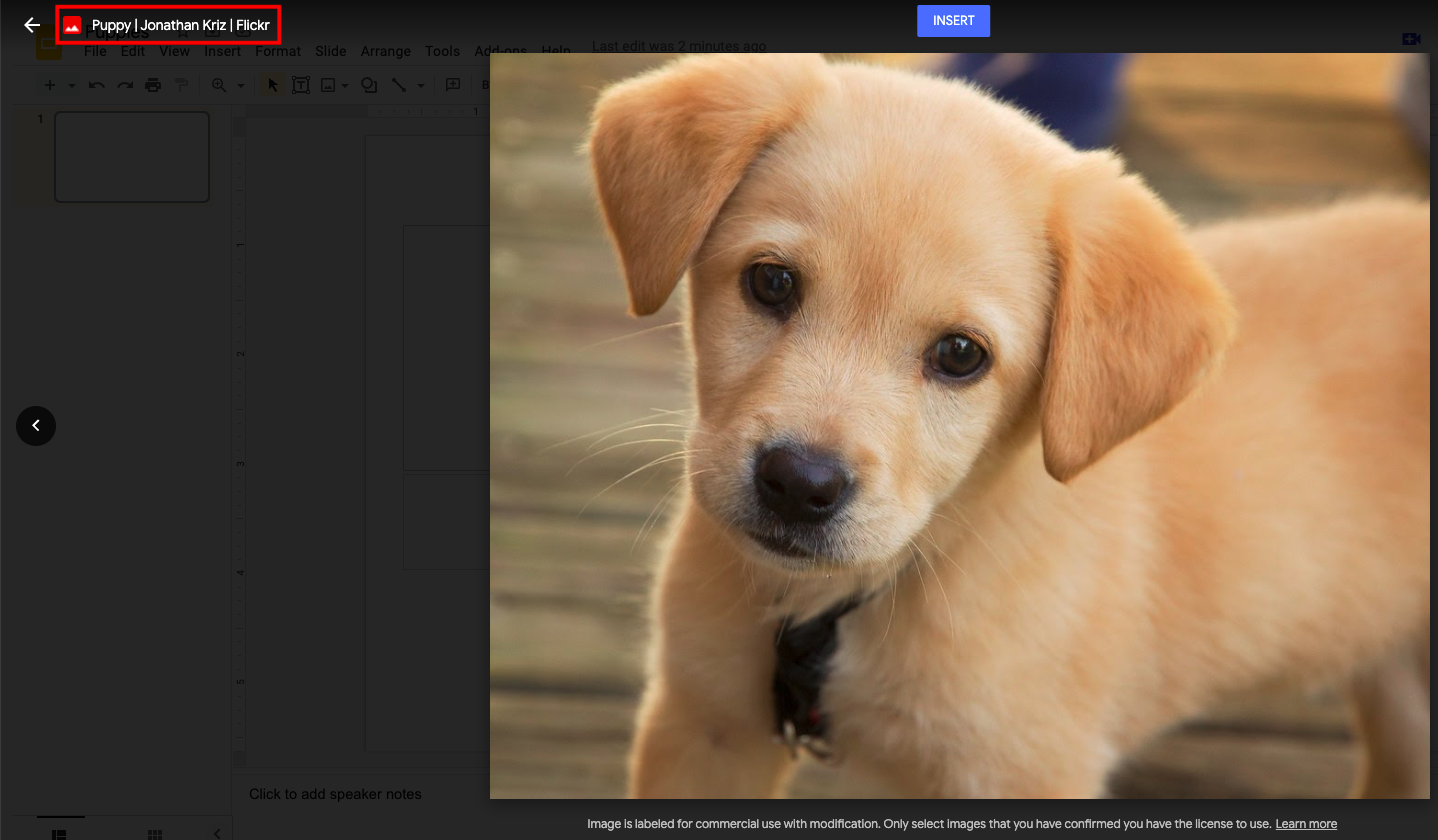Redo the last action

125,85
